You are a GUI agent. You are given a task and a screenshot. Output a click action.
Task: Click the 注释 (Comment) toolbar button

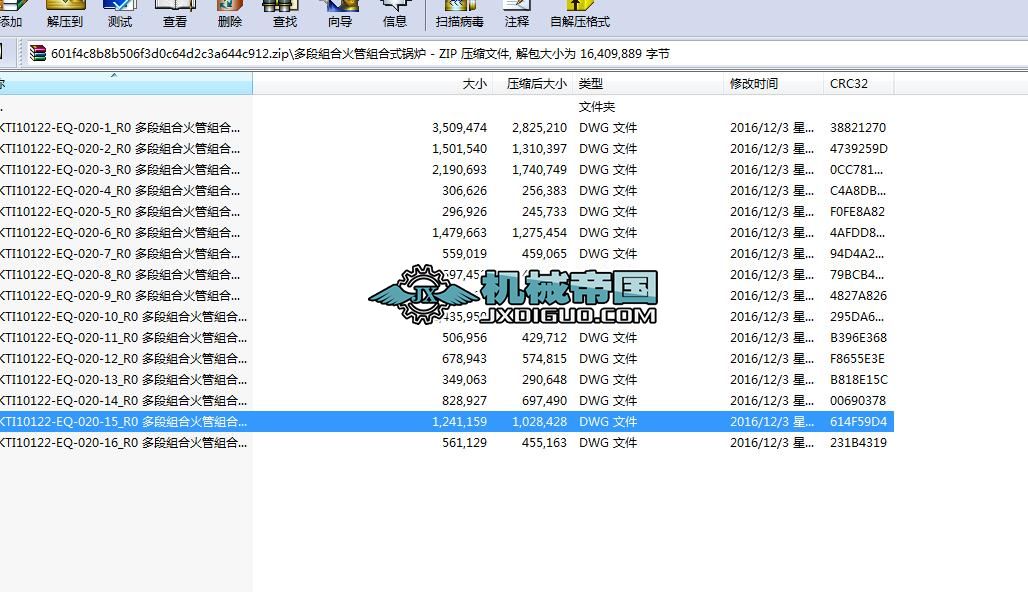517,14
